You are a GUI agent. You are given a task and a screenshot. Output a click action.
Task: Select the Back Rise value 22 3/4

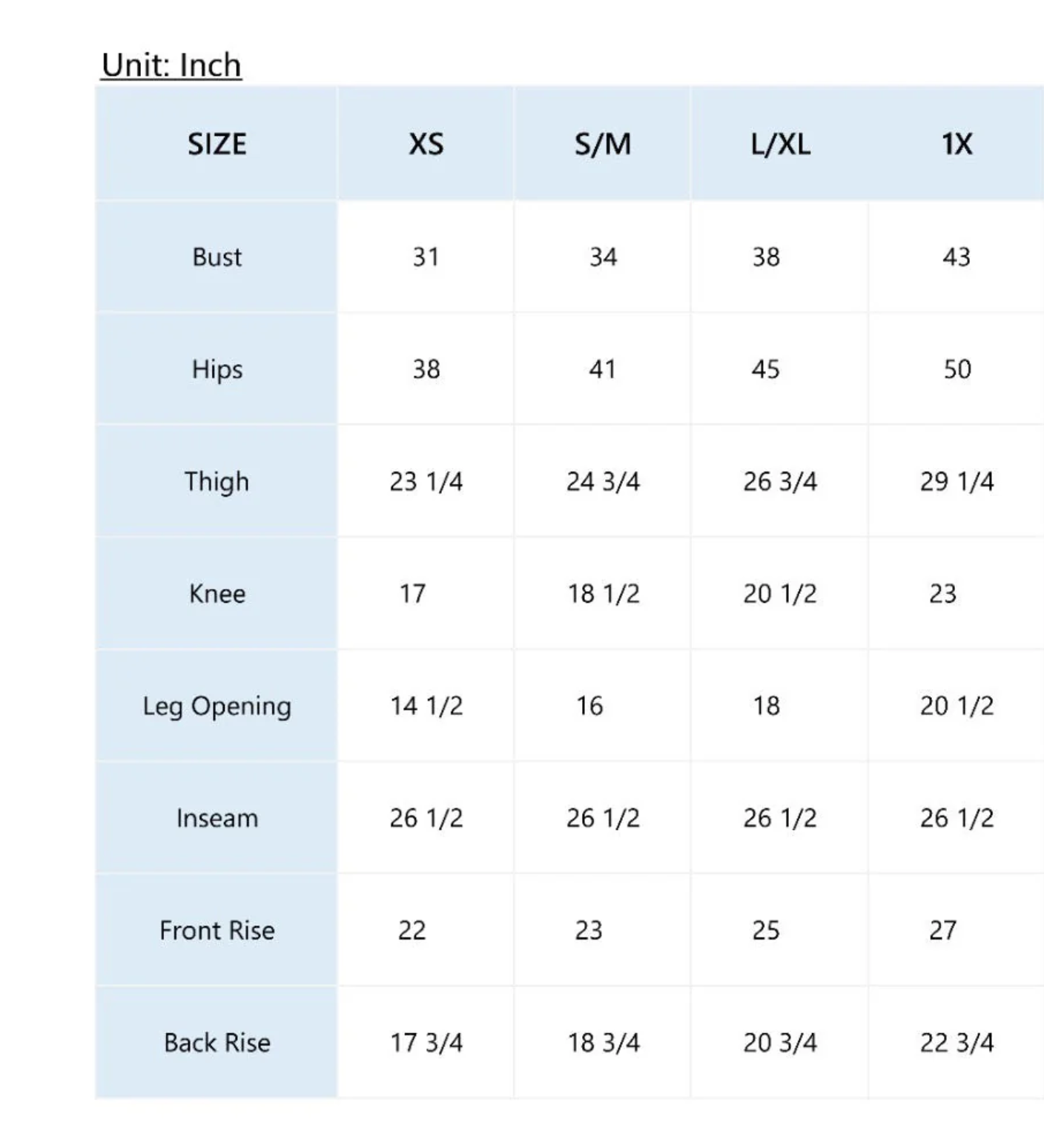[x=957, y=1043]
